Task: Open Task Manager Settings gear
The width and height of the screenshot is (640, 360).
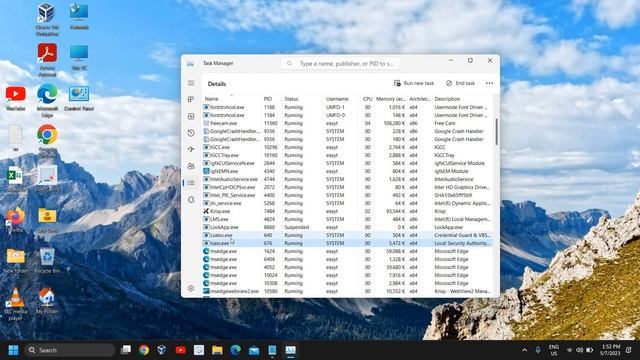Action: tap(191, 288)
